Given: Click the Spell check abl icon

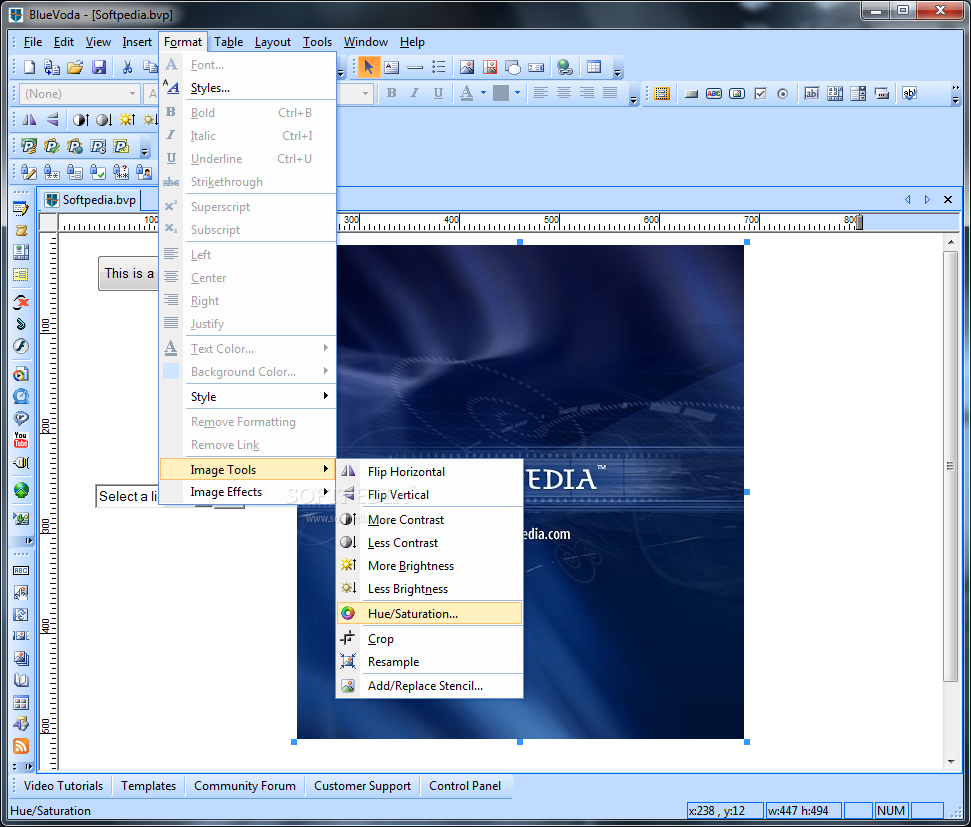Looking at the screenshot, I should coord(909,94).
